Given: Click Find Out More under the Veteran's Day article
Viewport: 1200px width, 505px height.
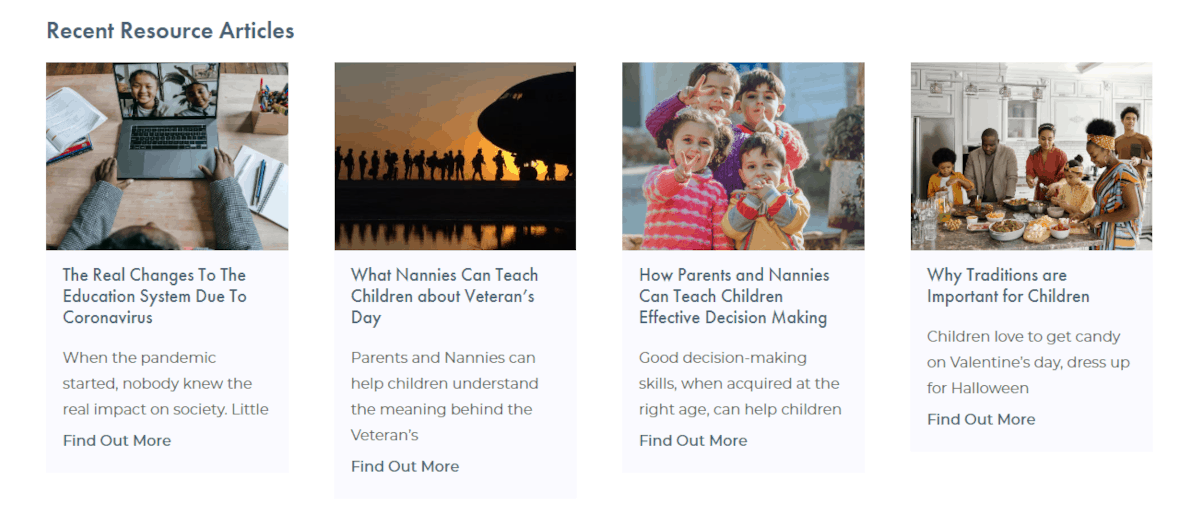Looking at the screenshot, I should pos(405,466).
